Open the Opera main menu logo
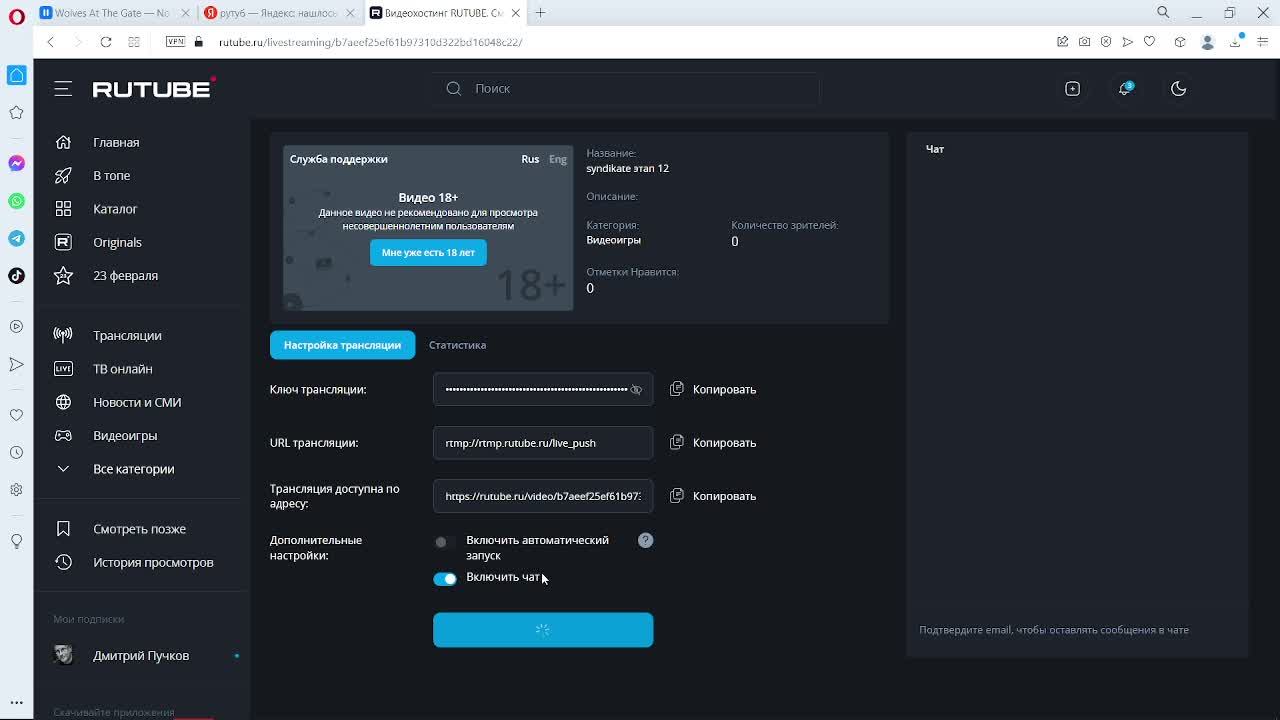 (16, 17)
